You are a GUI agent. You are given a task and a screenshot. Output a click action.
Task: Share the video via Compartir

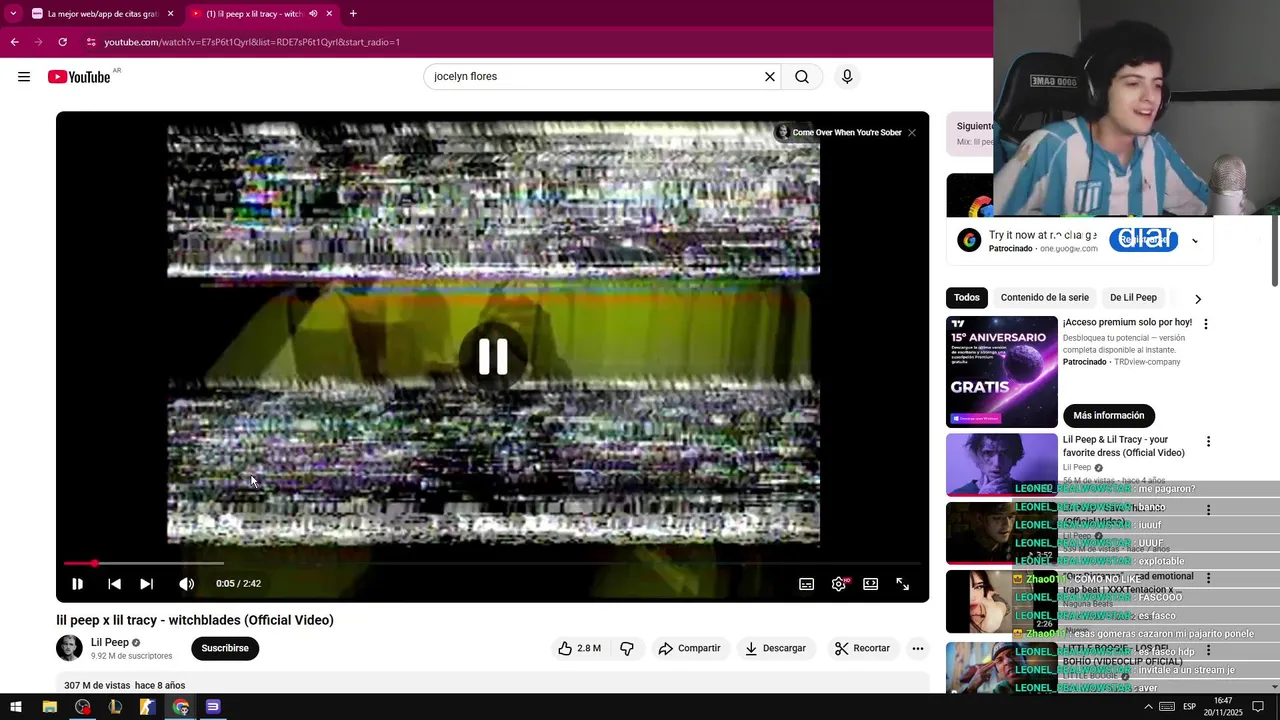689,648
